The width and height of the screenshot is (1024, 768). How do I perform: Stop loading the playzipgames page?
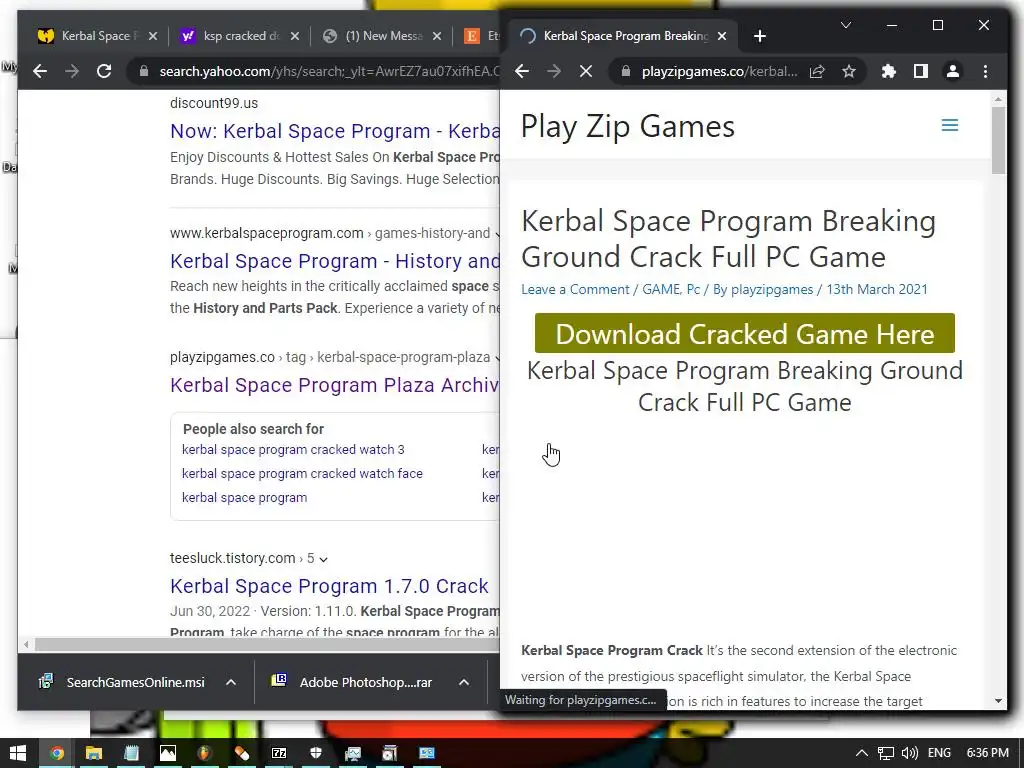pos(586,71)
